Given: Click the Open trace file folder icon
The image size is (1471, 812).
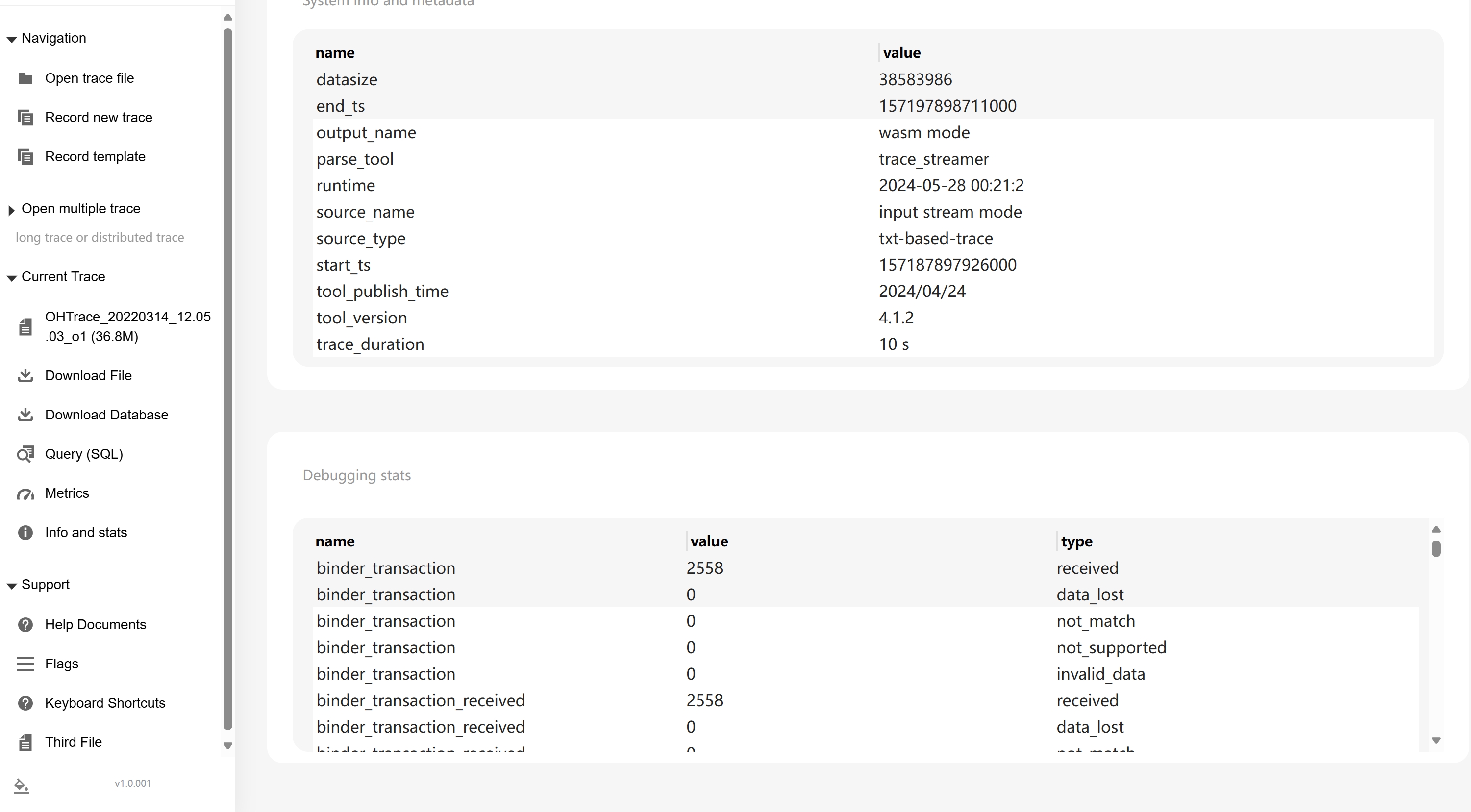Looking at the screenshot, I should pos(25,78).
